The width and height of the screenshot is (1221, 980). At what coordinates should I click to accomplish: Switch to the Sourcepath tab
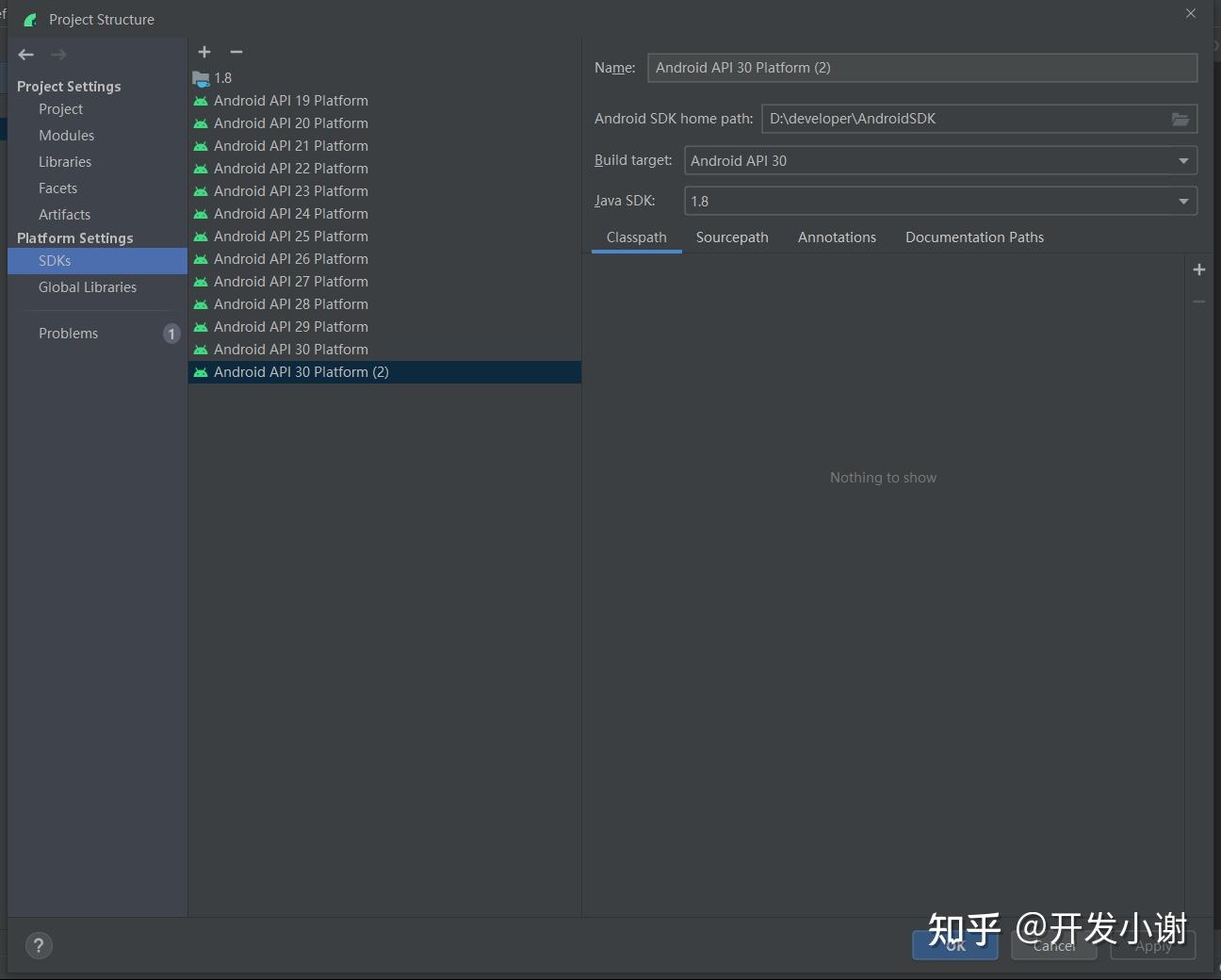click(x=732, y=237)
